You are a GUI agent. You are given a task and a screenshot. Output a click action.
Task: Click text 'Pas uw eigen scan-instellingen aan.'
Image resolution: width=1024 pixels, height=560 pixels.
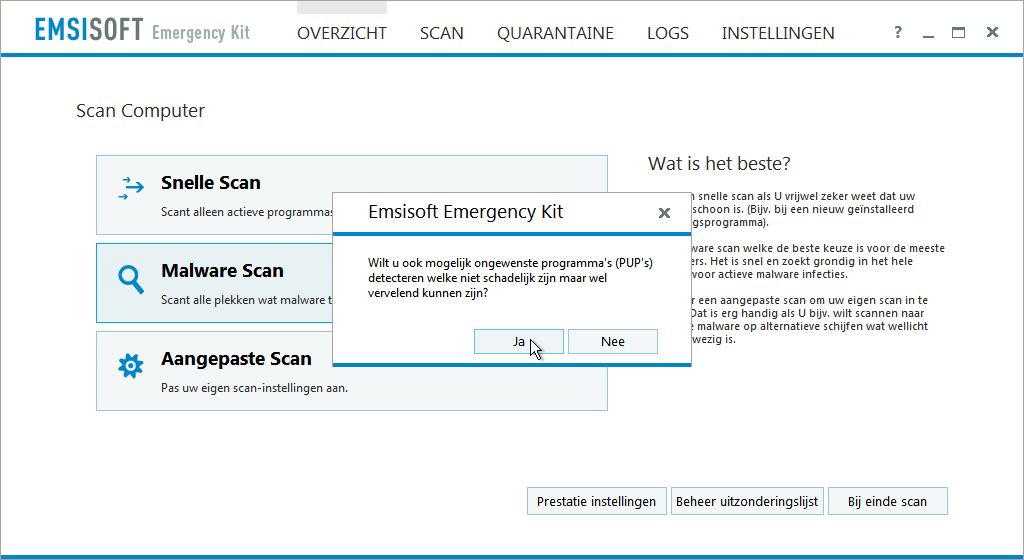pos(255,388)
